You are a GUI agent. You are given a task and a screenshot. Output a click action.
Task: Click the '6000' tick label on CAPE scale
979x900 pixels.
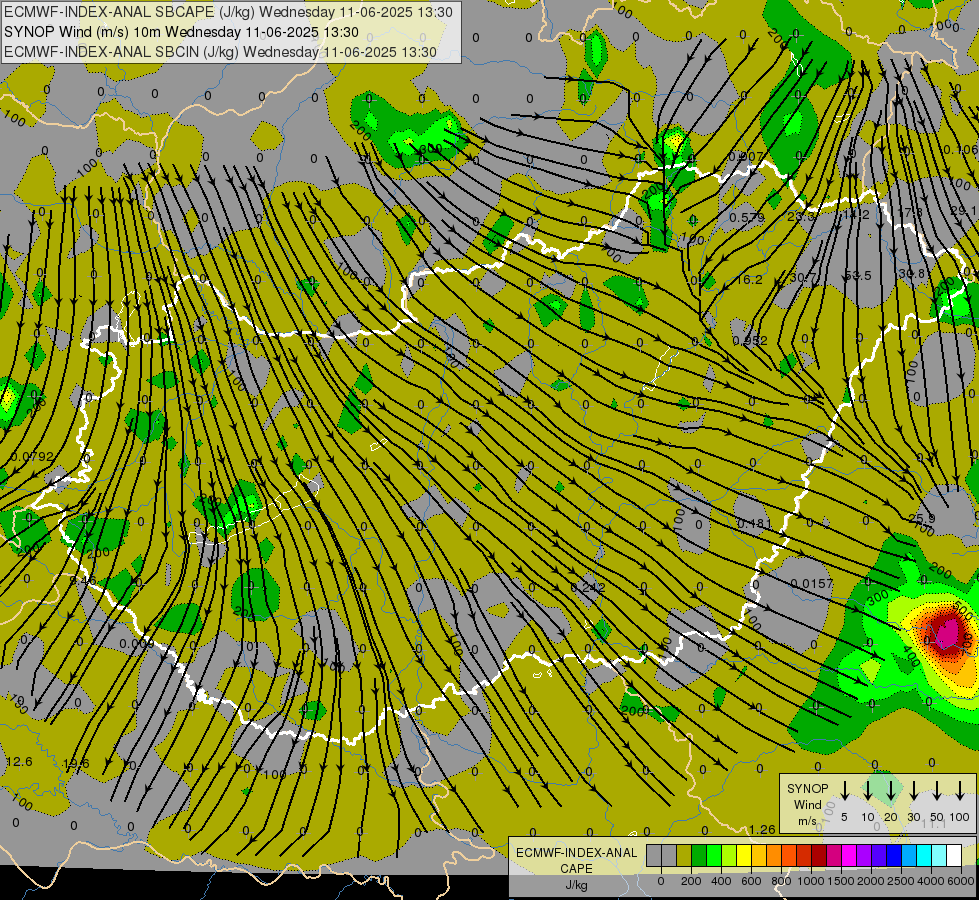(960, 881)
